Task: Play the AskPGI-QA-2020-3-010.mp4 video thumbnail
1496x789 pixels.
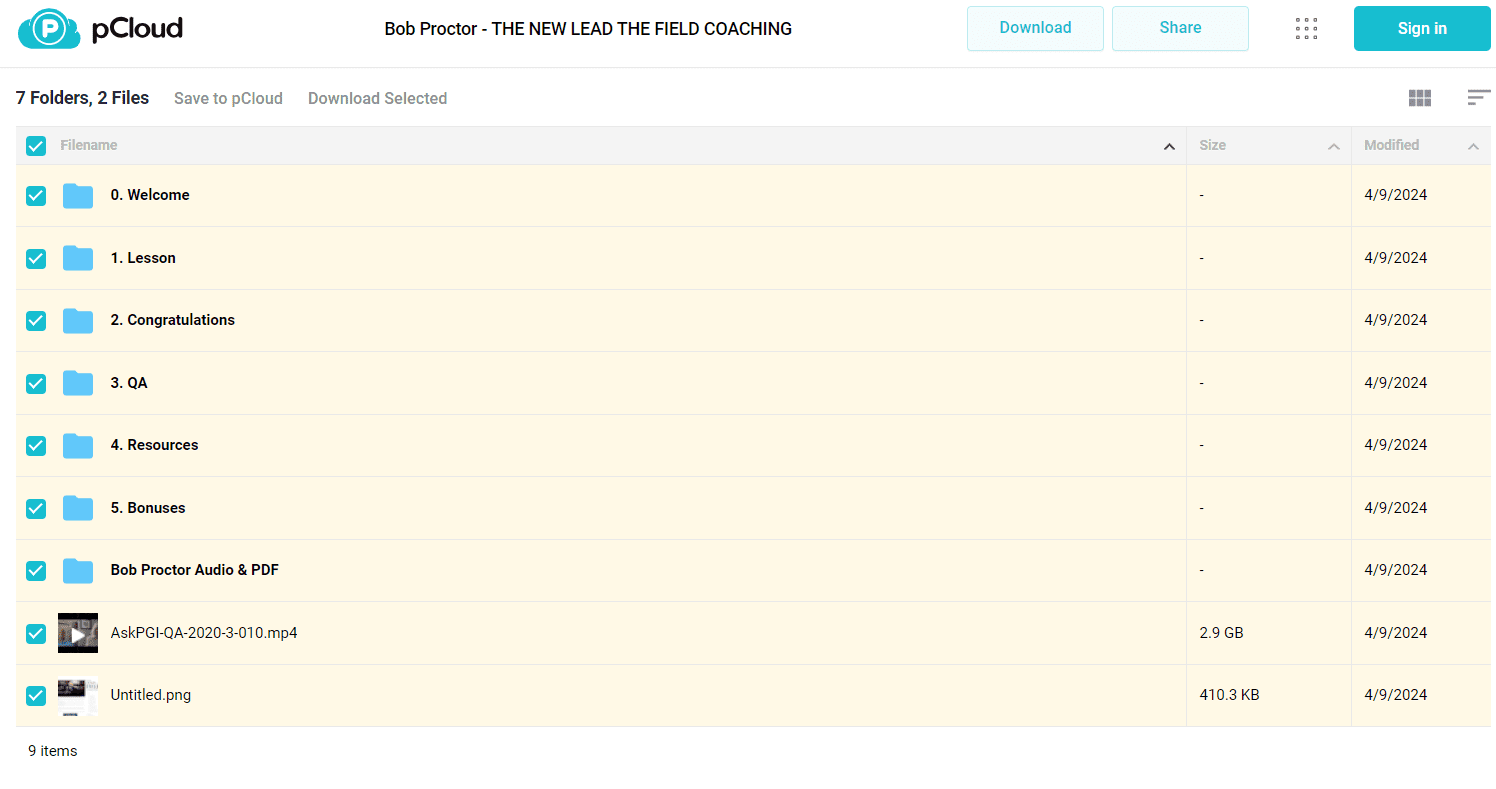Action: [x=78, y=633]
